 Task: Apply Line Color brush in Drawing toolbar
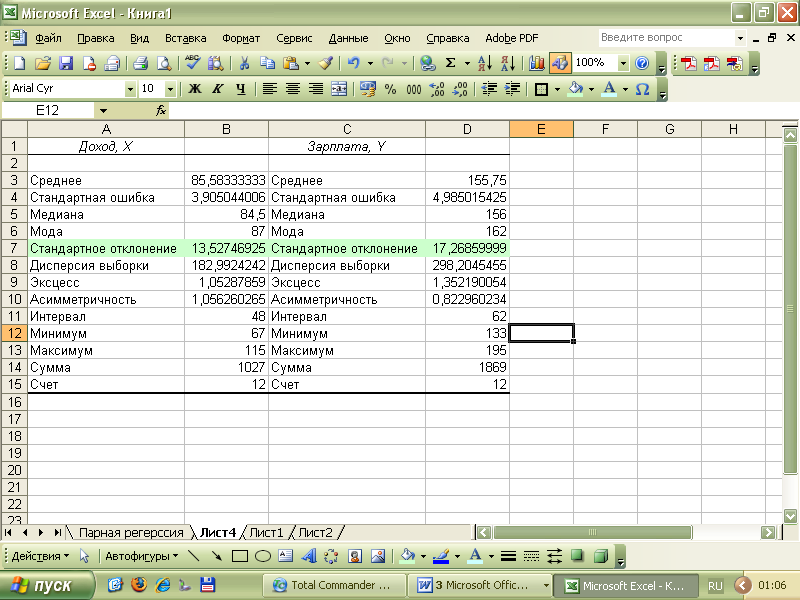point(441,556)
